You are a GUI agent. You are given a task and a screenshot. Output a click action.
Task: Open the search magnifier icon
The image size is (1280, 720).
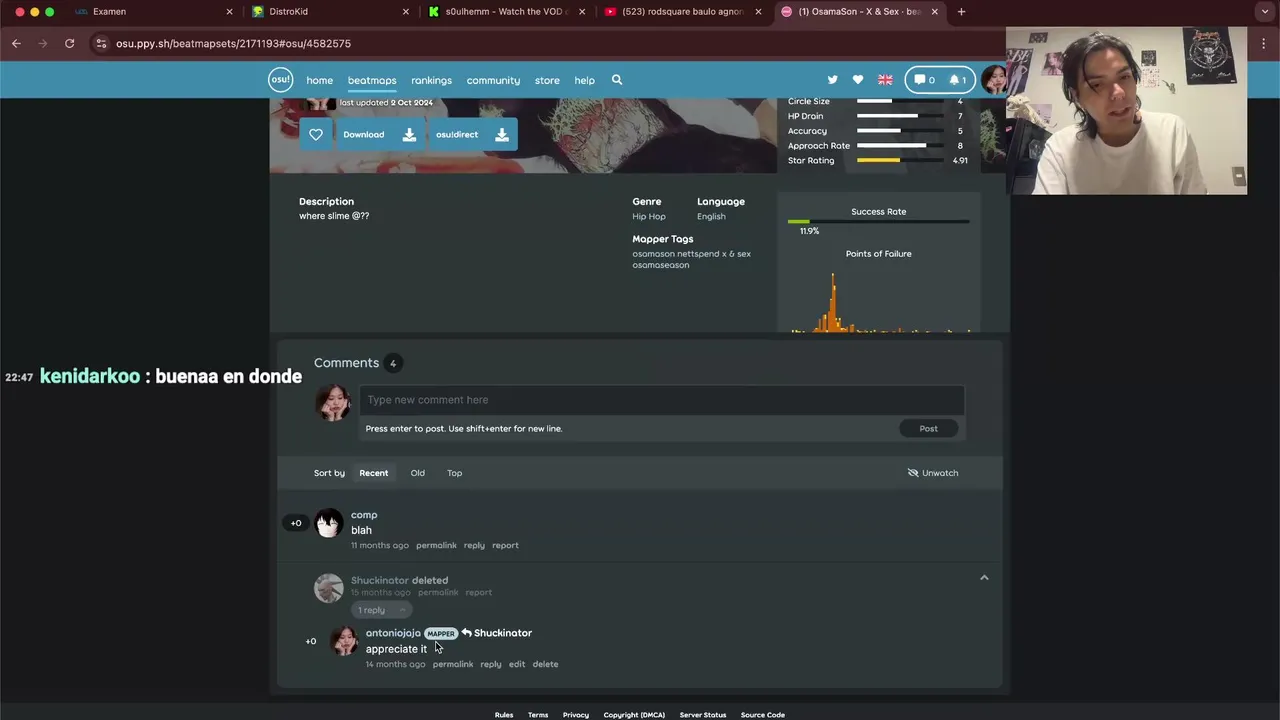[617, 80]
